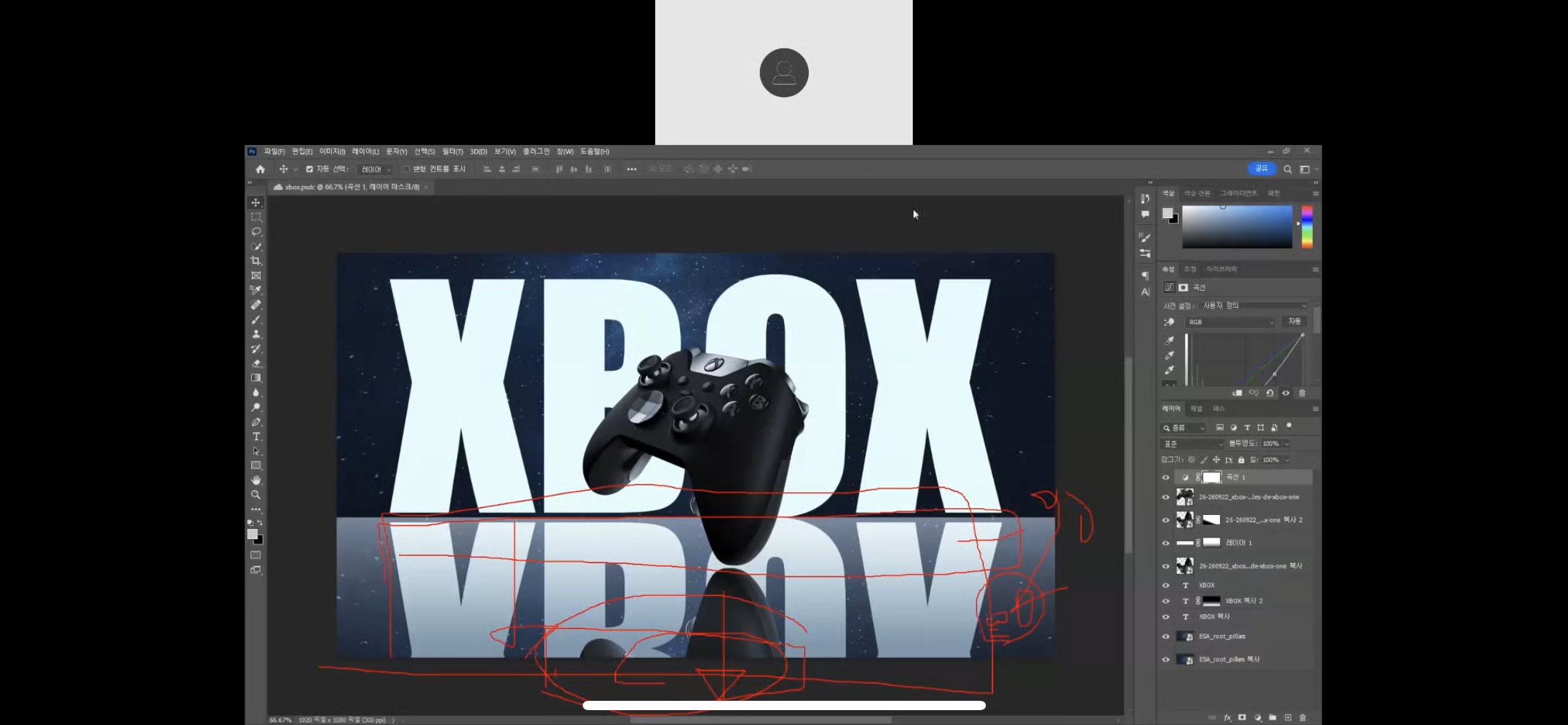Switch to the 조정 tab
Viewport: 1568px width, 725px height.
point(1190,269)
